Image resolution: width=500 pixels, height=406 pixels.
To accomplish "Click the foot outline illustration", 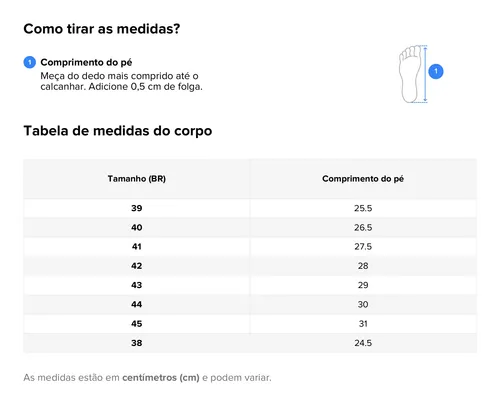I will click(x=410, y=74).
